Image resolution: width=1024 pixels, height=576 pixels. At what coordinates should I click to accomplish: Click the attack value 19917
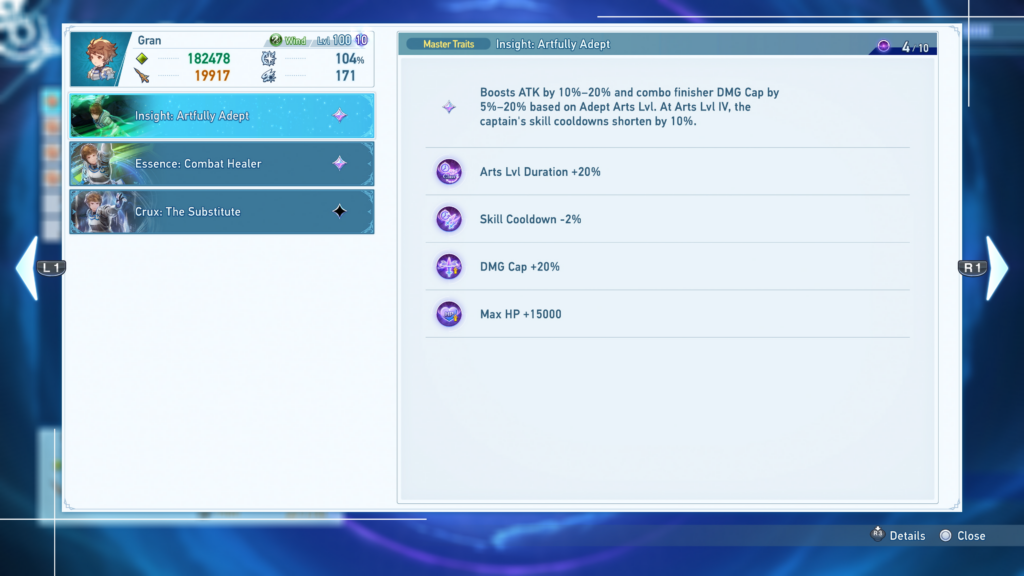pos(212,76)
